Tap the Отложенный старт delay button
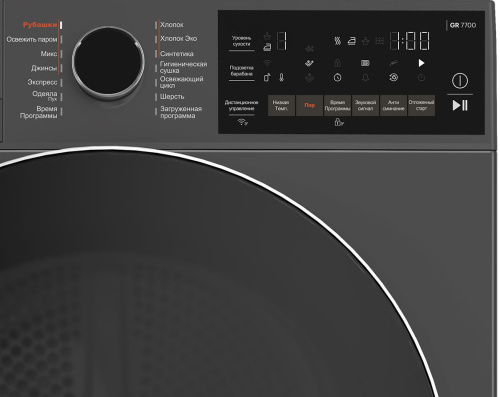 421,105
